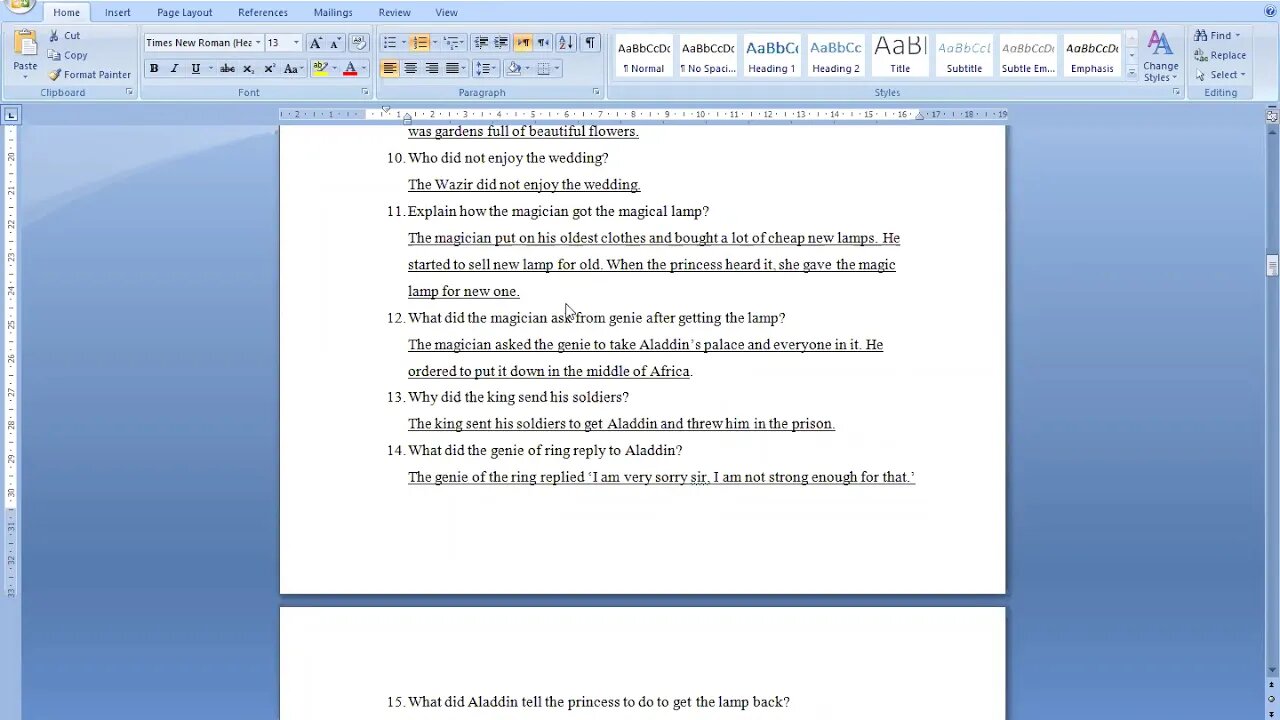This screenshot has height=720, width=1280.
Task: Click the line spacing icon
Action: click(482, 68)
